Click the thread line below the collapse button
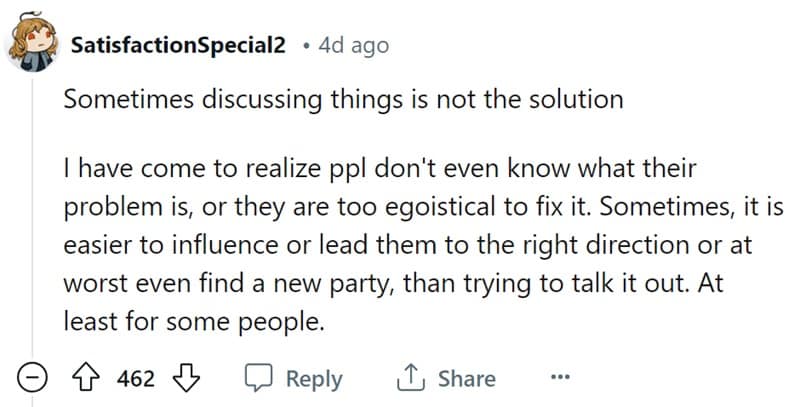The image size is (800, 407). 34,401
